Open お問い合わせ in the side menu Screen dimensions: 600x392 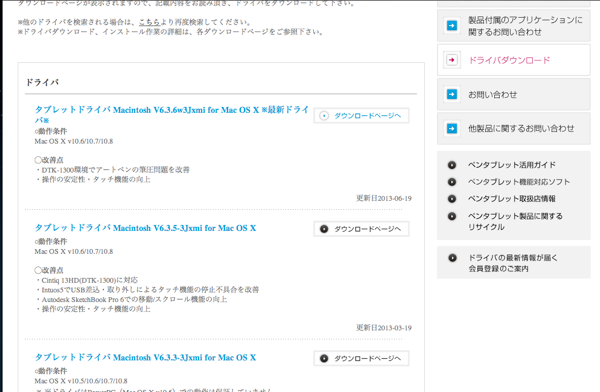pos(514,94)
